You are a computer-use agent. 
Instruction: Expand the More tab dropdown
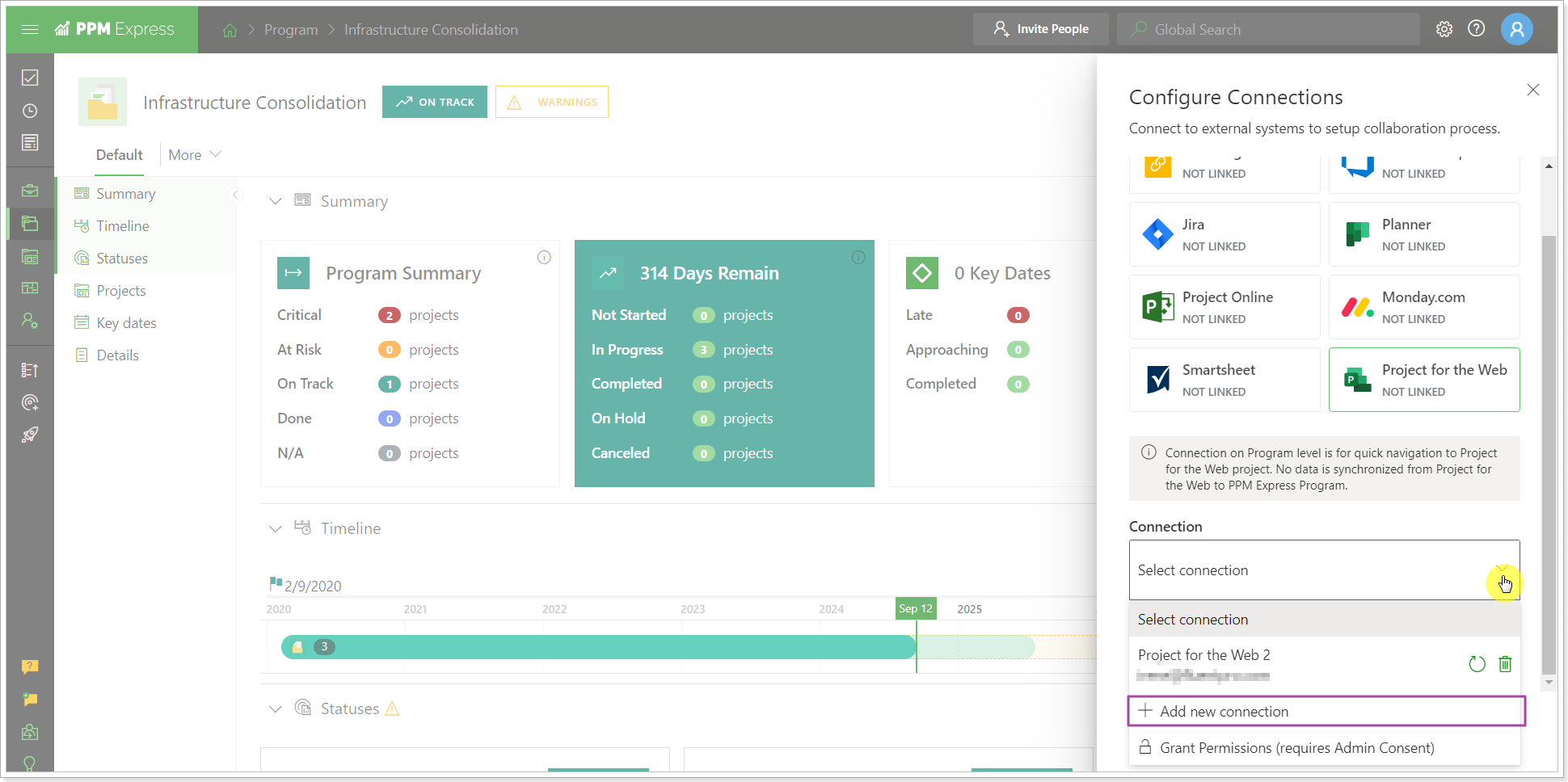(x=192, y=154)
